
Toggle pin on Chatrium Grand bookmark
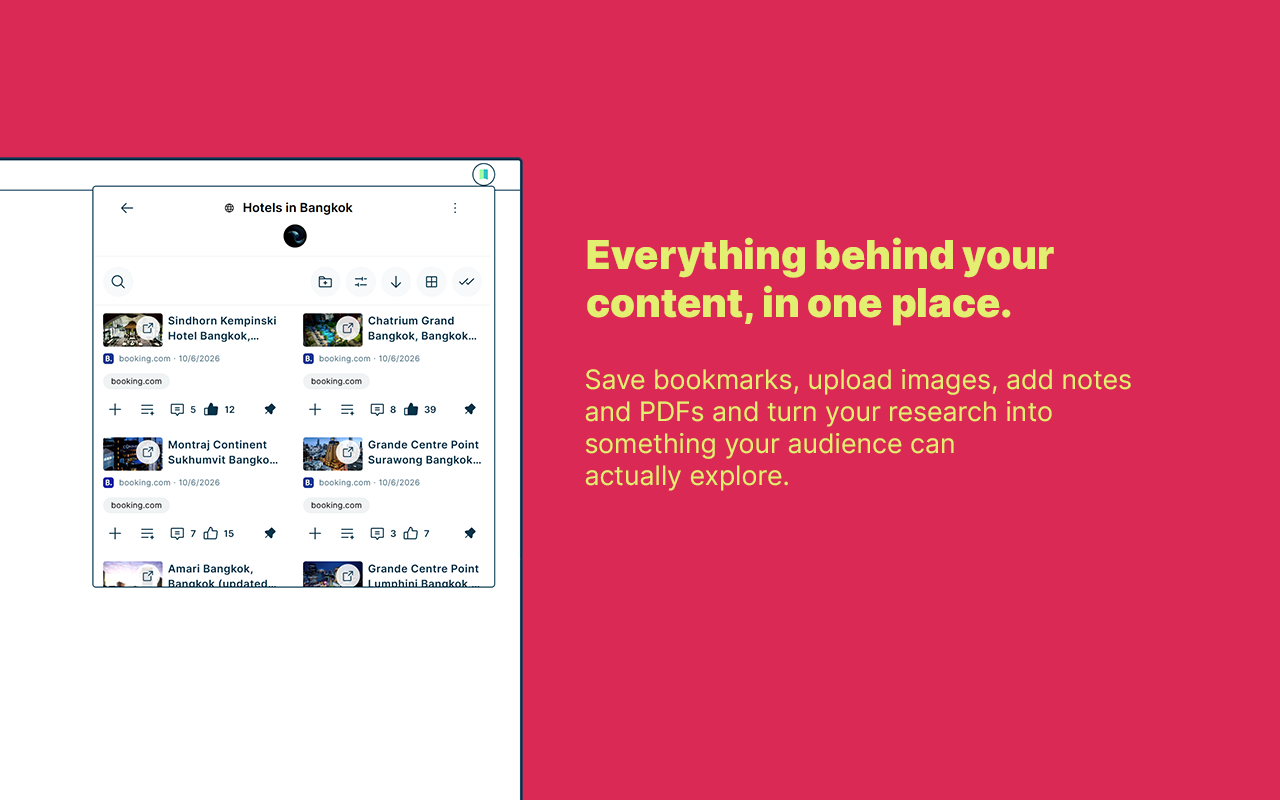470,409
